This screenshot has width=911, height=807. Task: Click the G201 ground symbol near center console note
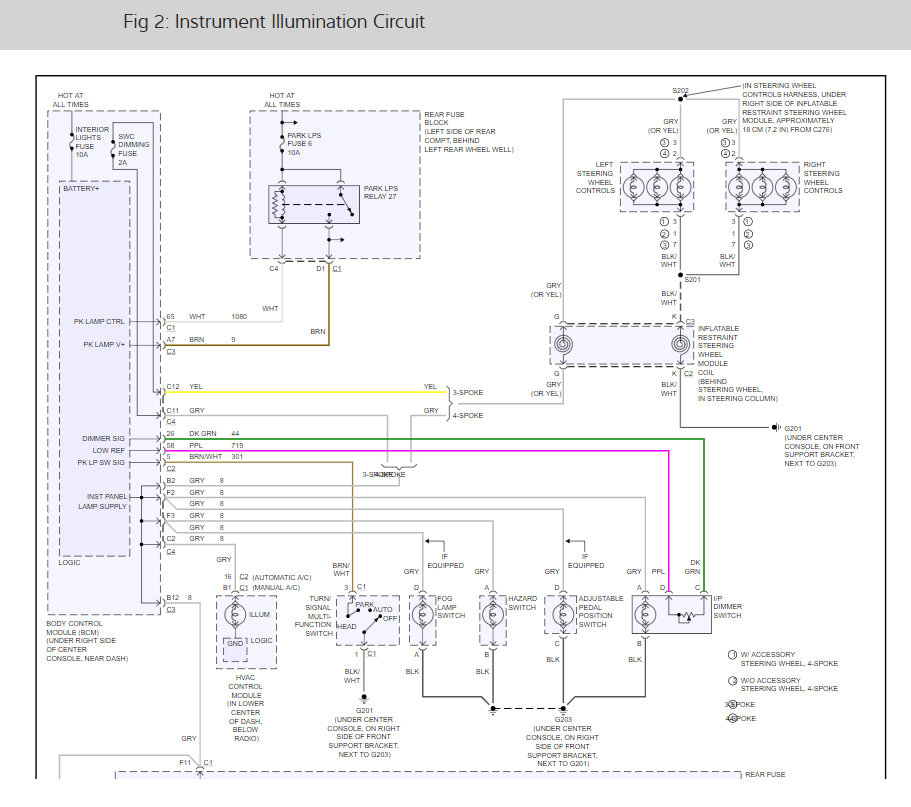point(776,428)
